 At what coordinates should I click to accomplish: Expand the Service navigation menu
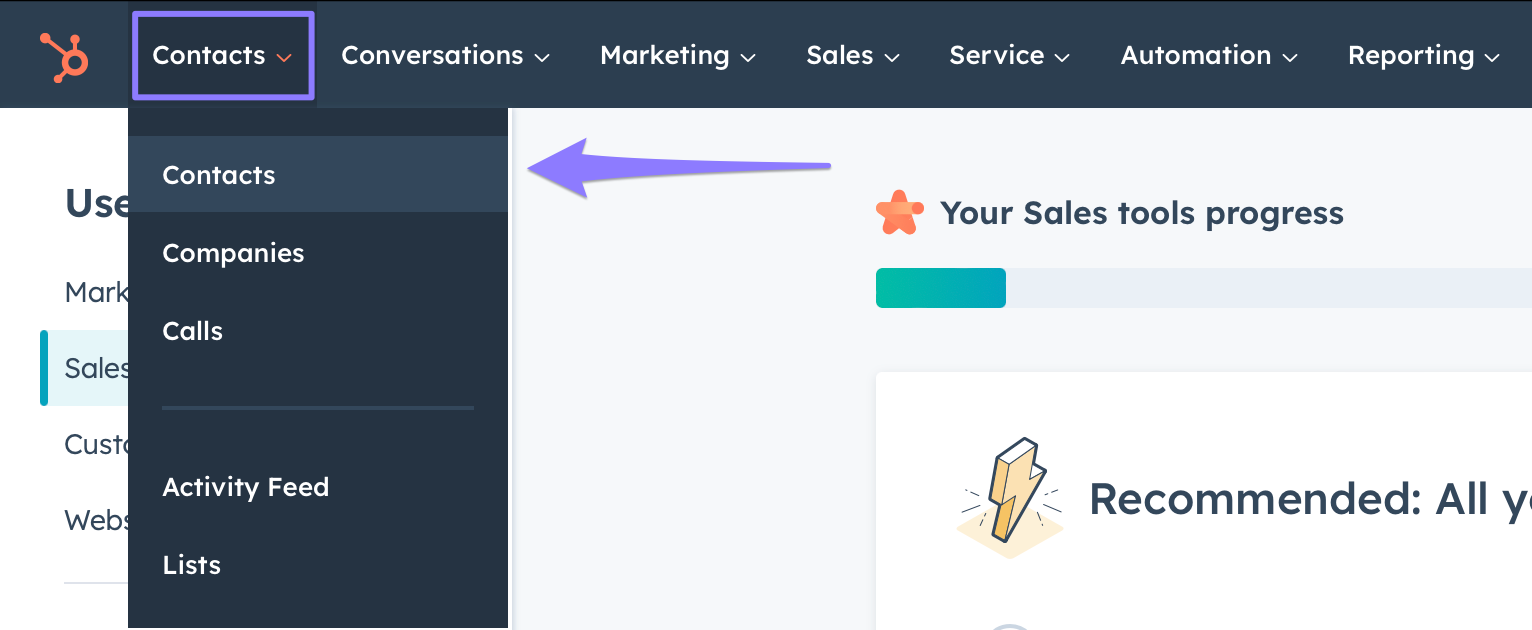[x=1009, y=56]
